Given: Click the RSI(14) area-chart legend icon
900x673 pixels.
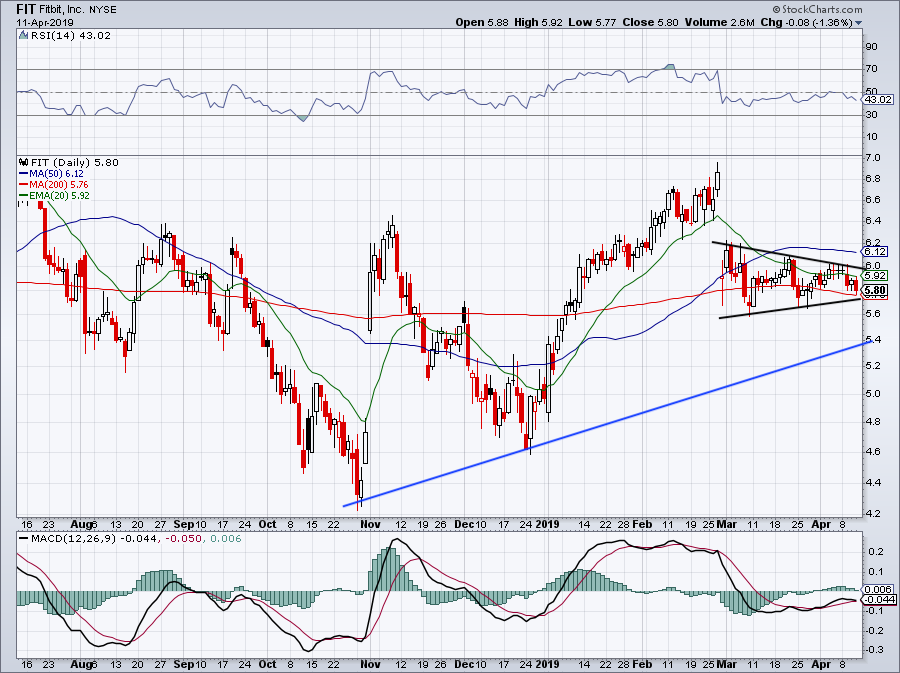Looking at the screenshot, I should point(23,35).
